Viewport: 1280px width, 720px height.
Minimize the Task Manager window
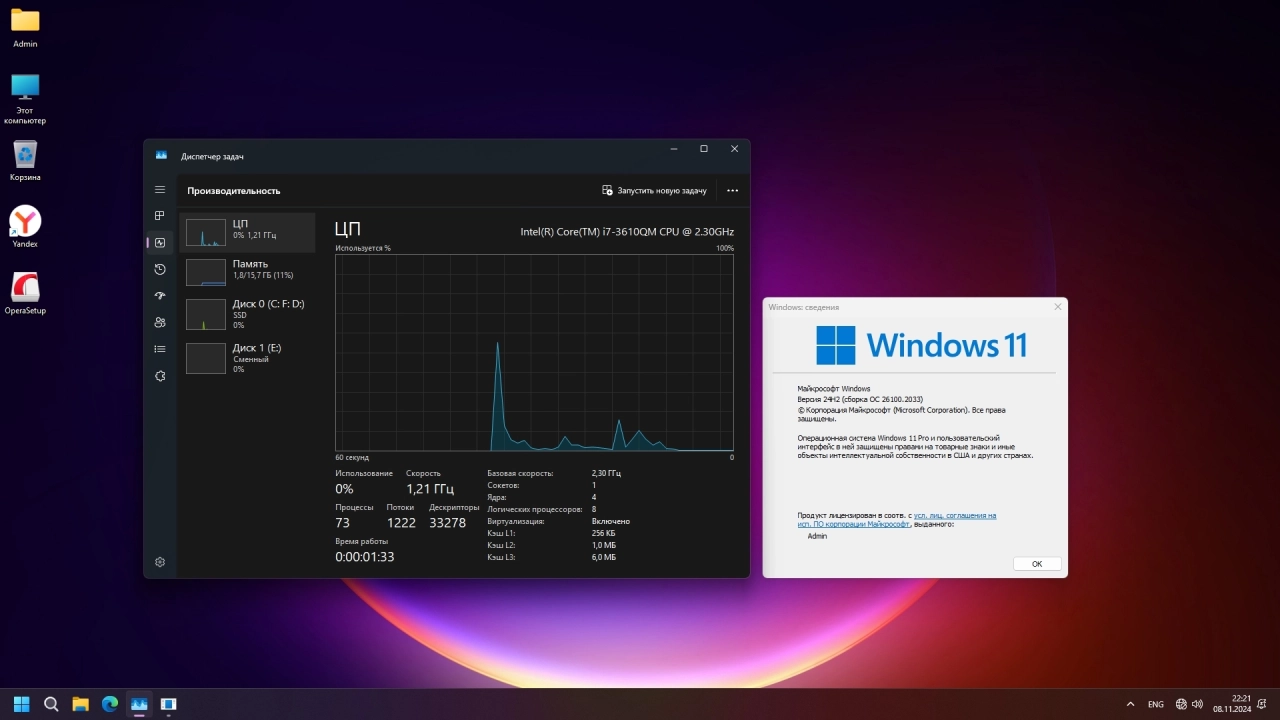point(673,149)
